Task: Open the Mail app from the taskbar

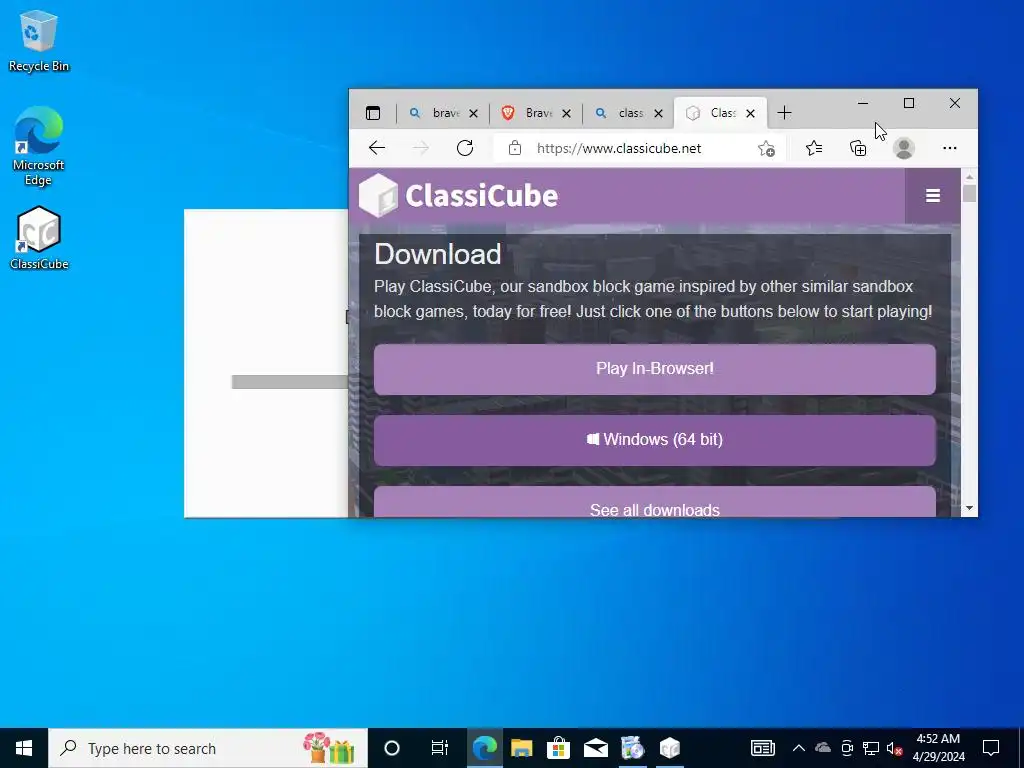Action: pyautogui.click(x=596, y=748)
